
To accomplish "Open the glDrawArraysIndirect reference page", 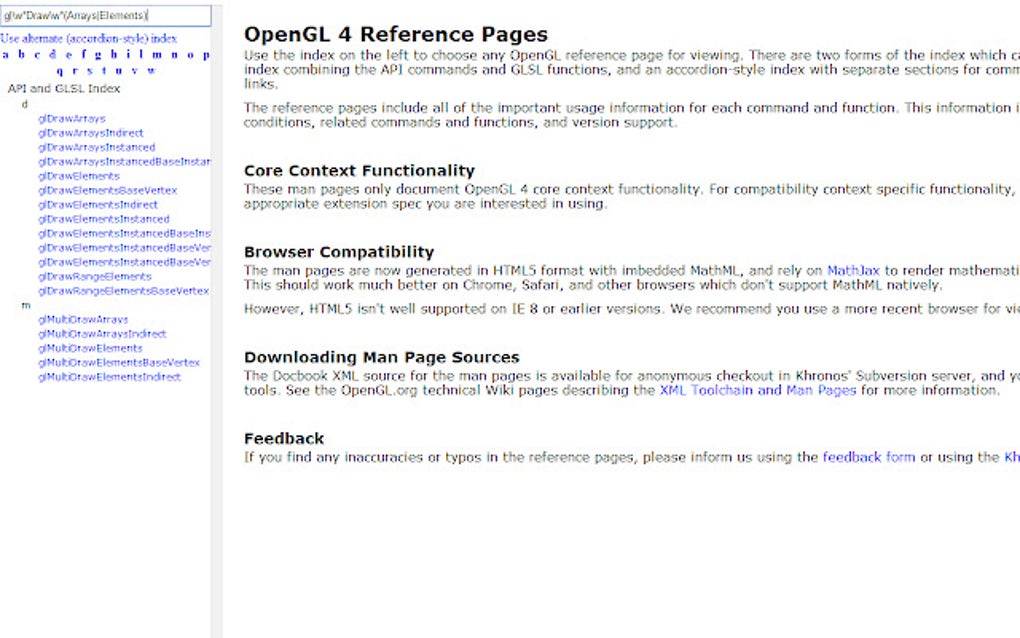I will (90, 133).
